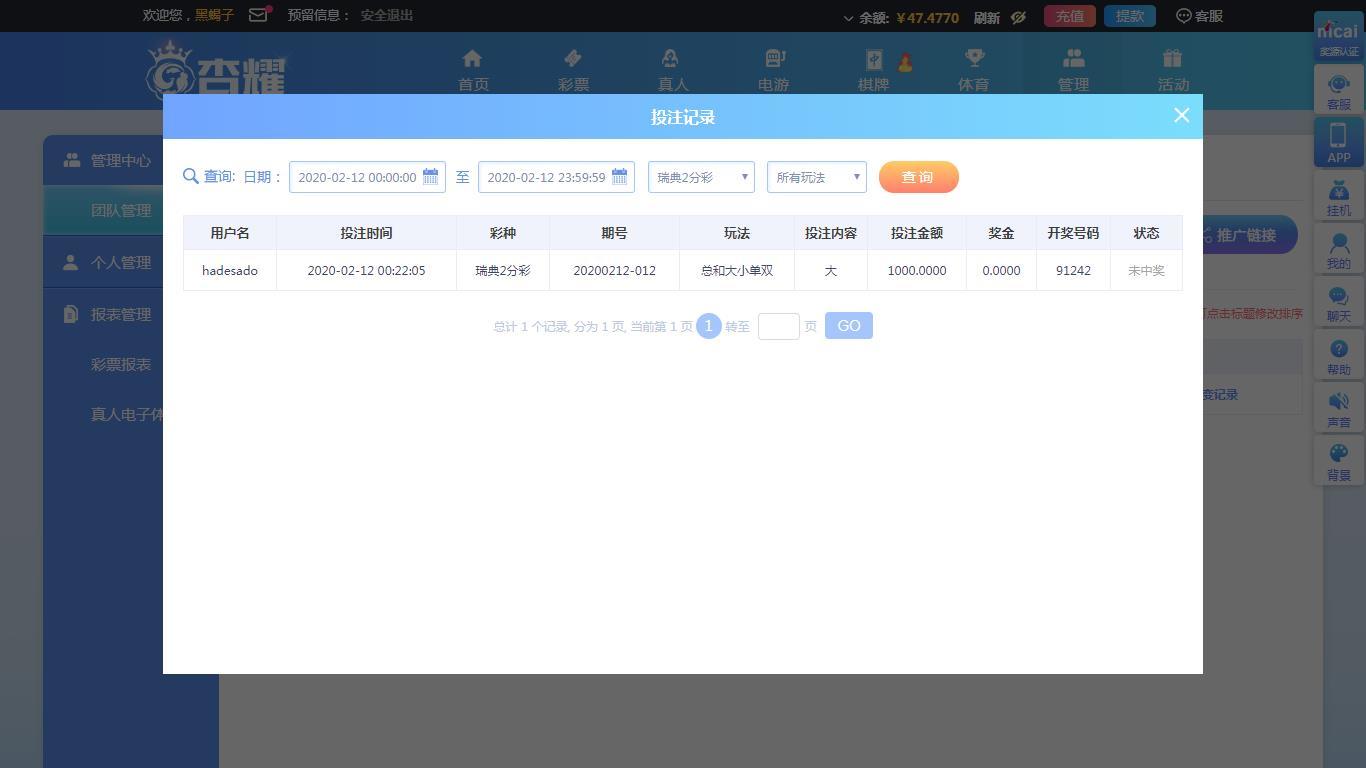Click the 查询 search button

(918, 177)
